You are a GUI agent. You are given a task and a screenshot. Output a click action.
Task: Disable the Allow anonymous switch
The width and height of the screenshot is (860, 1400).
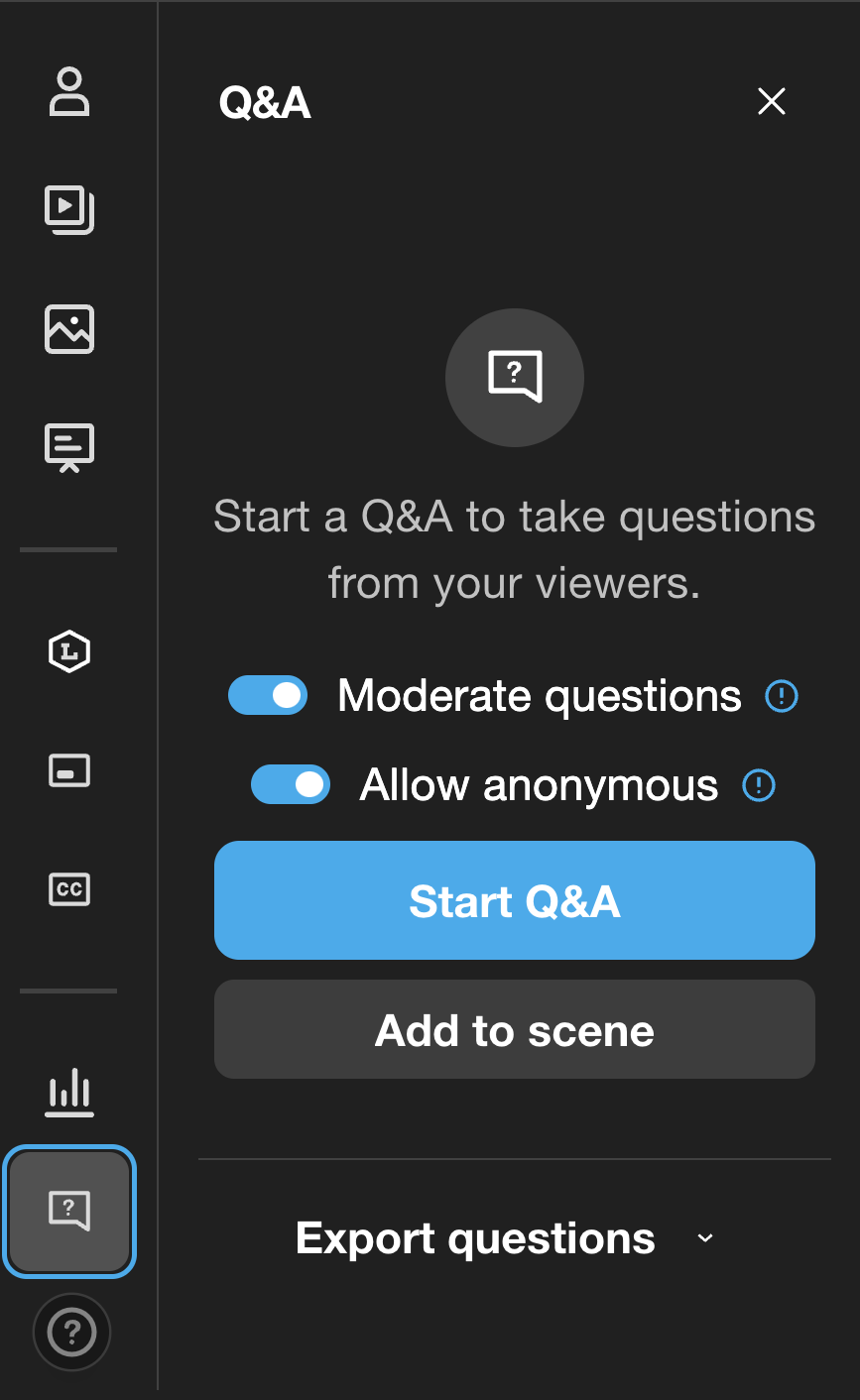tap(291, 785)
